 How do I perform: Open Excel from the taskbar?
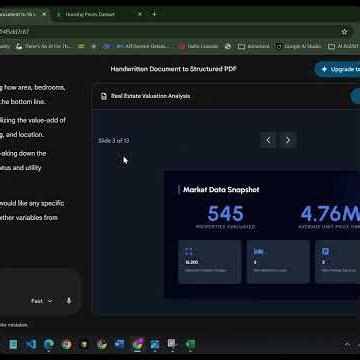pos(190,344)
